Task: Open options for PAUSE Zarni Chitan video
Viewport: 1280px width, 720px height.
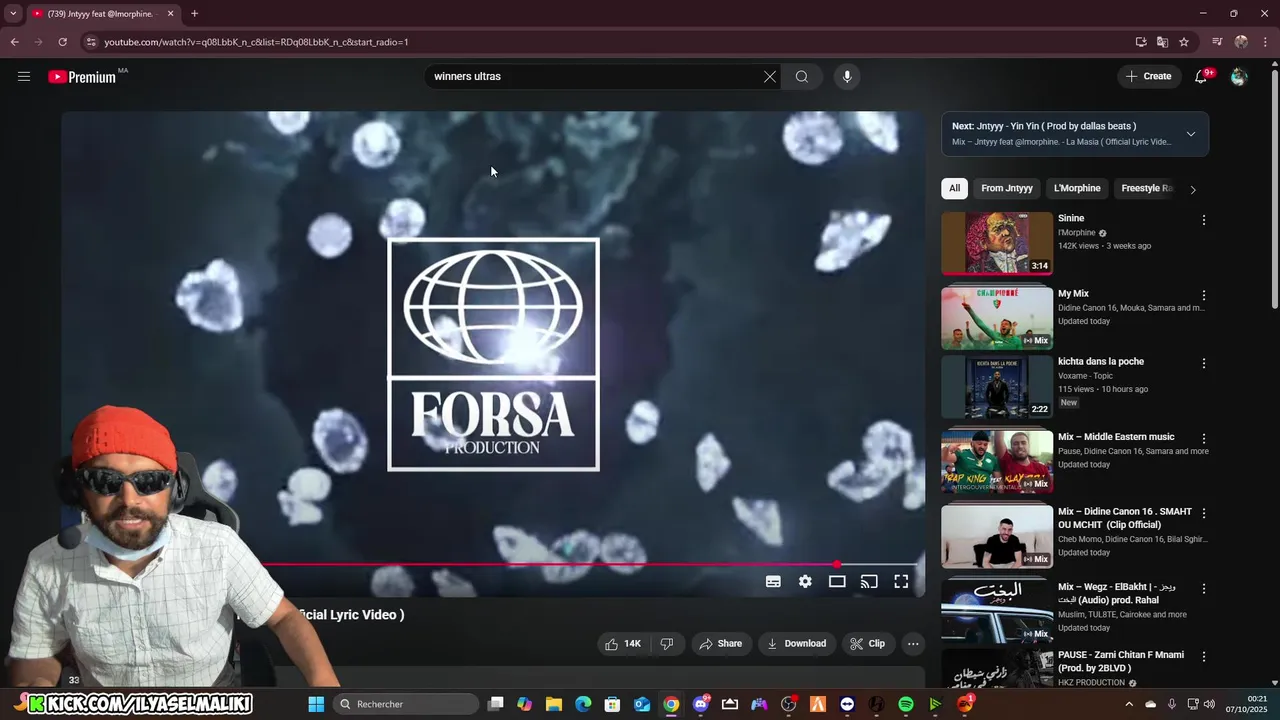Action: [x=1204, y=657]
